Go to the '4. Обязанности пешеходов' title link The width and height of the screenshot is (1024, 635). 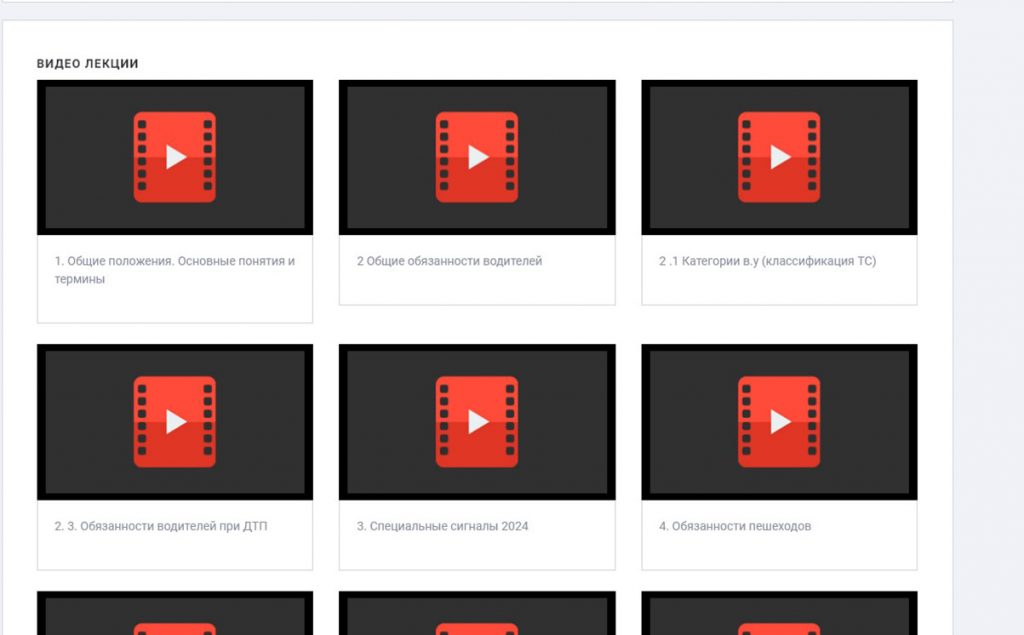734,526
